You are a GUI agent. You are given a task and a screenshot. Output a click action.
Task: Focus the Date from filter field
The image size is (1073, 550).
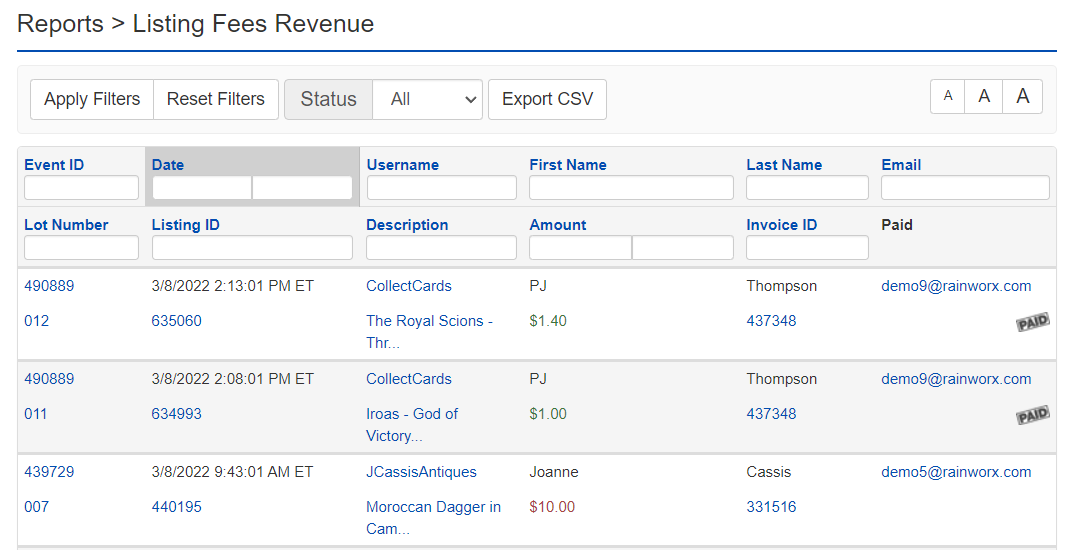tap(202, 187)
